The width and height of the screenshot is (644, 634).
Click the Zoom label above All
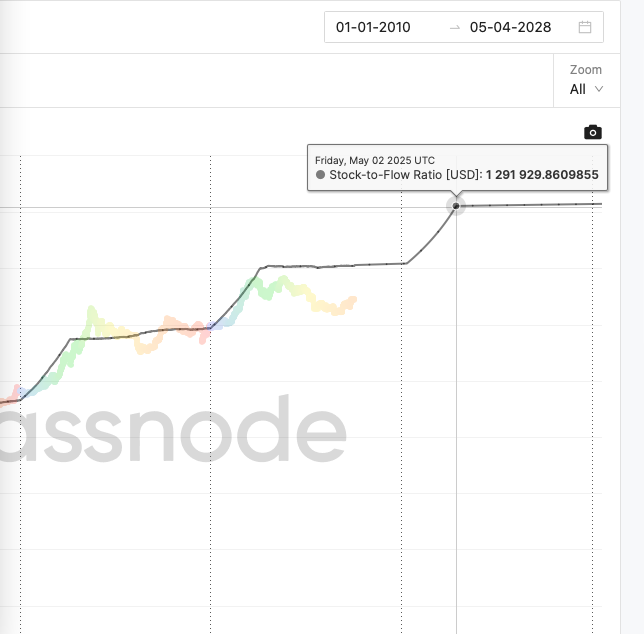click(x=586, y=70)
